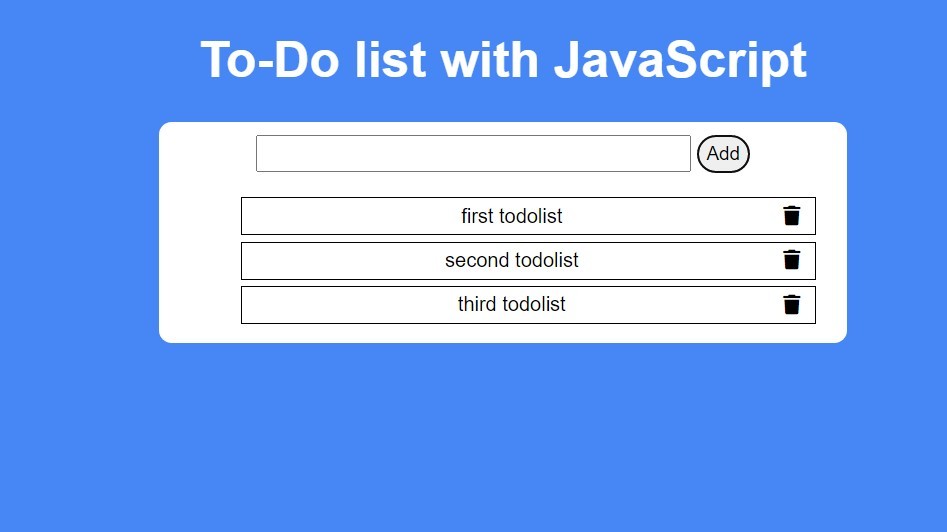
Task: Select the "first todolist" item text
Action: pos(512,216)
